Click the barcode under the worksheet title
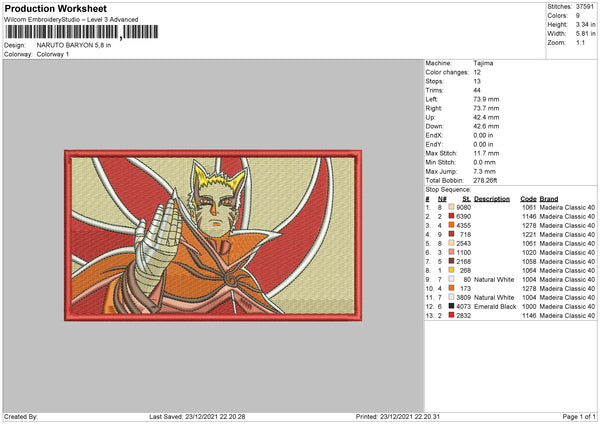The height and width of the screenshot is (424, 600). point(81,32)
